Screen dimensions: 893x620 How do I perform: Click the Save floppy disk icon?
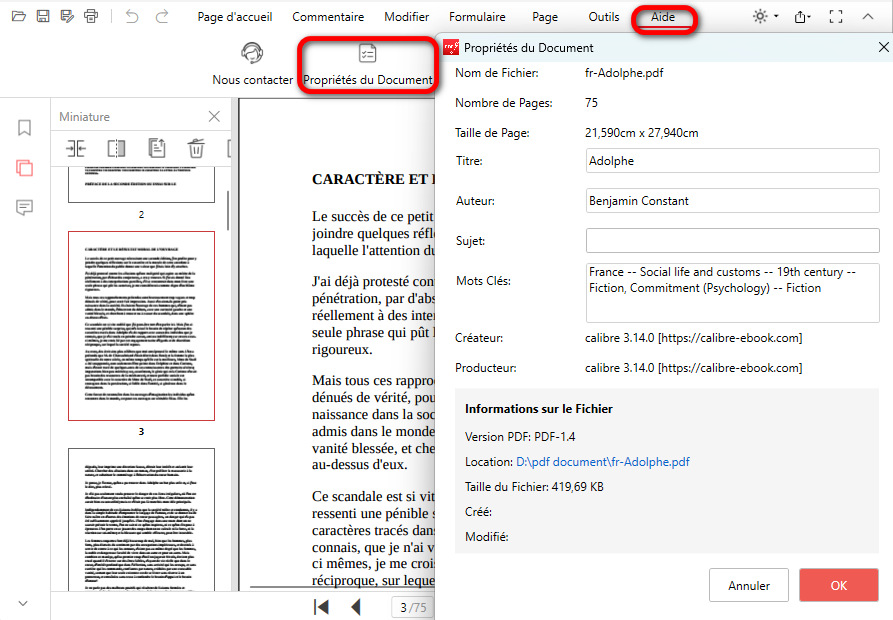(43, 16)
